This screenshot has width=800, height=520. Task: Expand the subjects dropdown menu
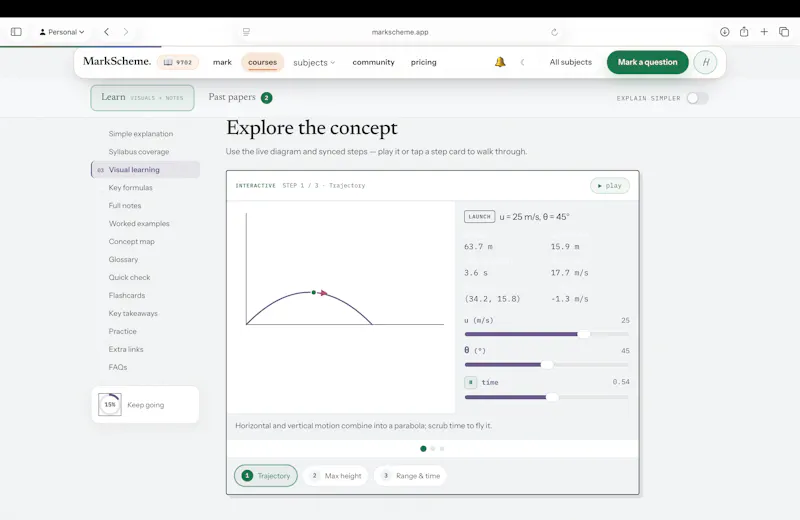click(x=314, y=62)
